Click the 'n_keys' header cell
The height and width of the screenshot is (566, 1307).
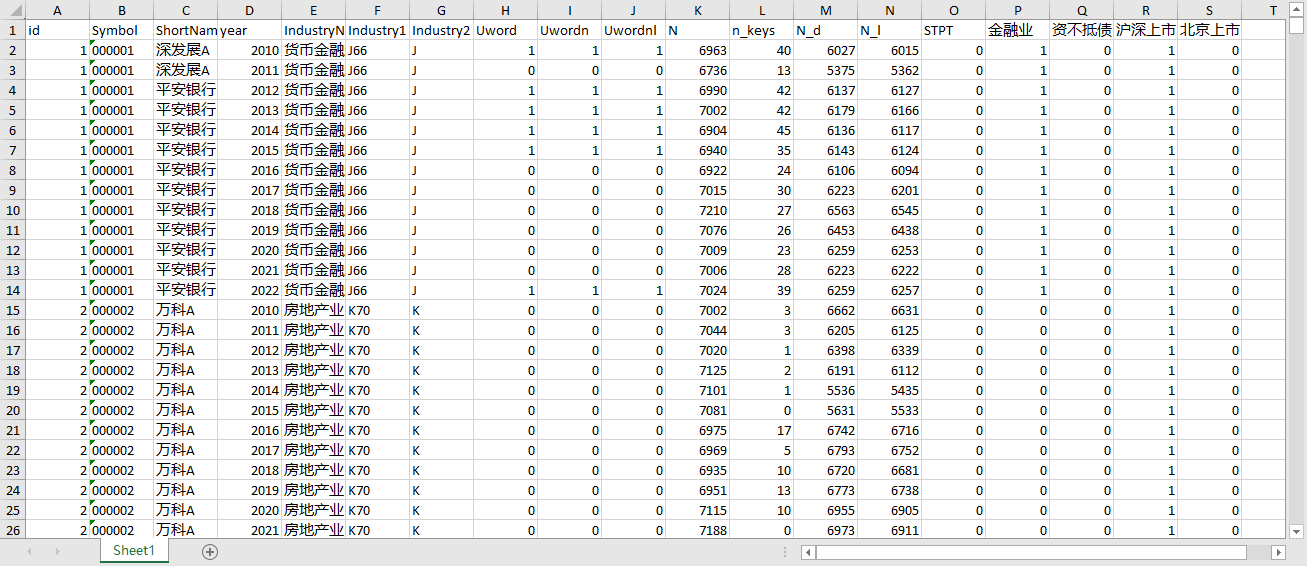tap(761, 30)
